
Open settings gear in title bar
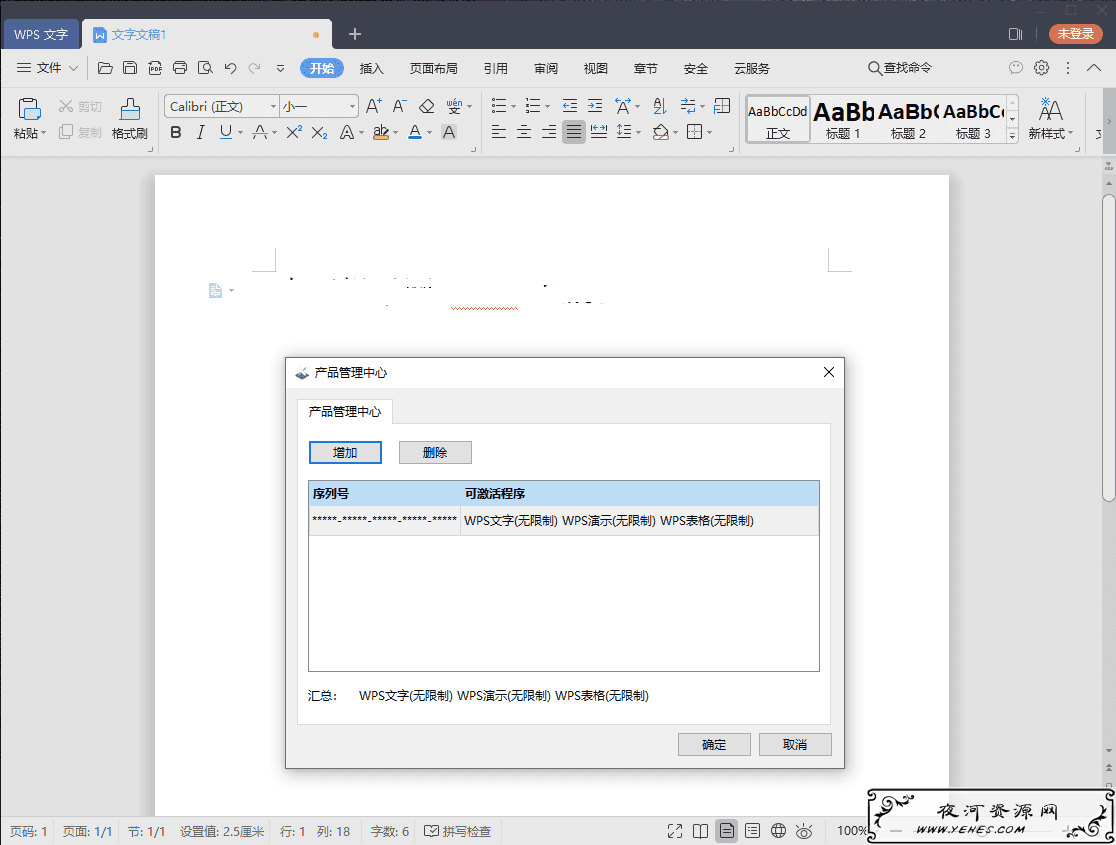coord(1041,68)
